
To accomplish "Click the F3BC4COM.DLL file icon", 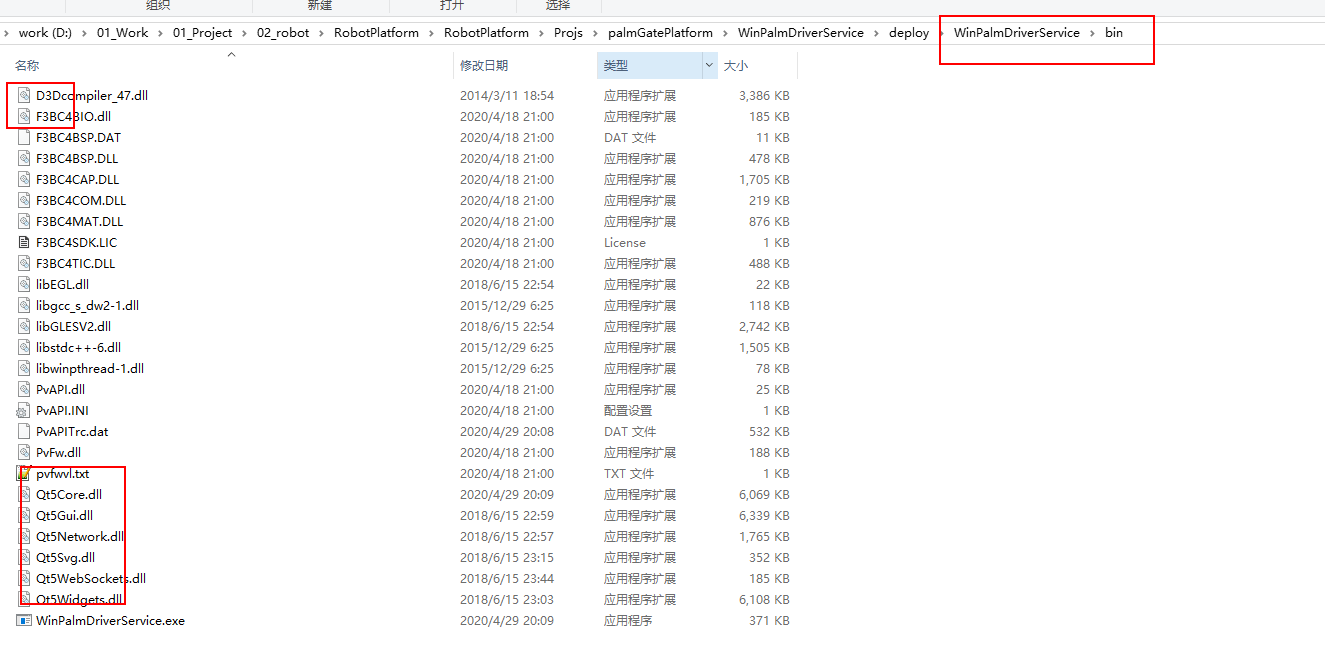I will coord(25,200).
